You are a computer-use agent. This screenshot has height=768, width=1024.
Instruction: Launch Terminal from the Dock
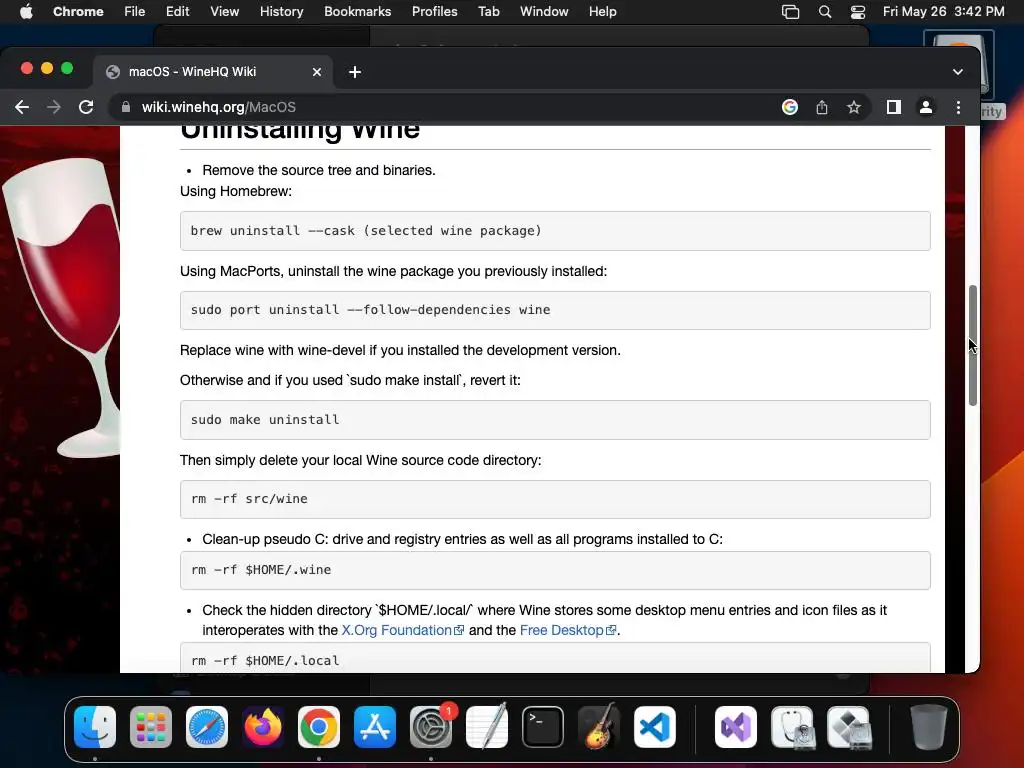coord(543,727)
